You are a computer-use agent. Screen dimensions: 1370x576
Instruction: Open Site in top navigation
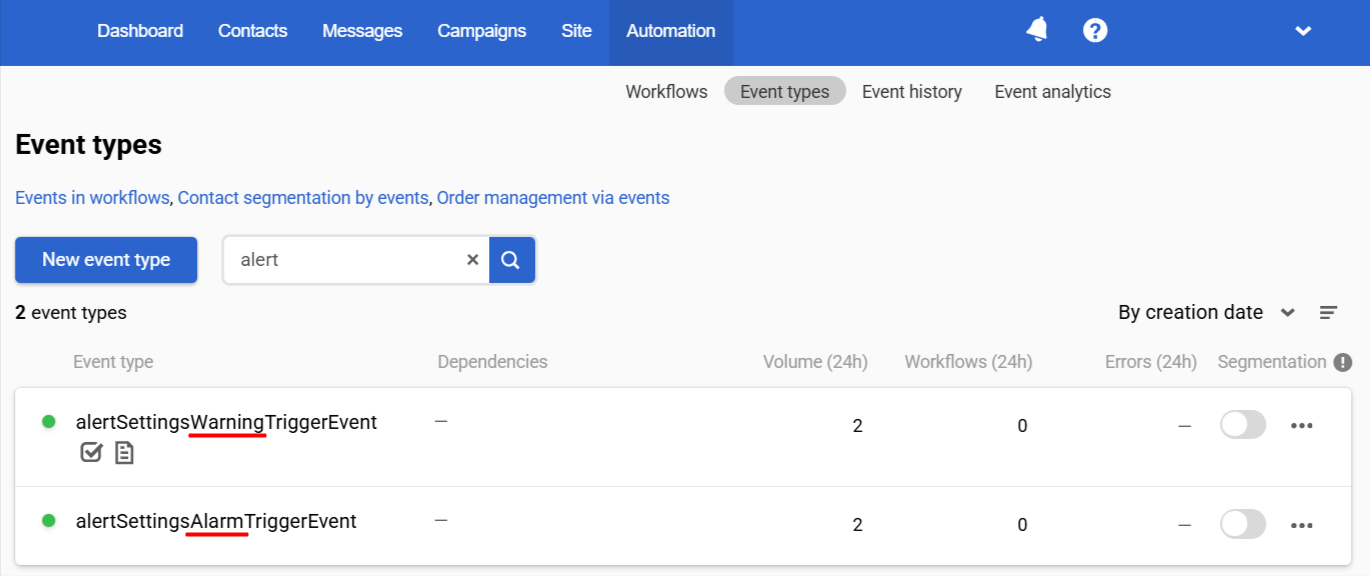(x=576, y=31)
